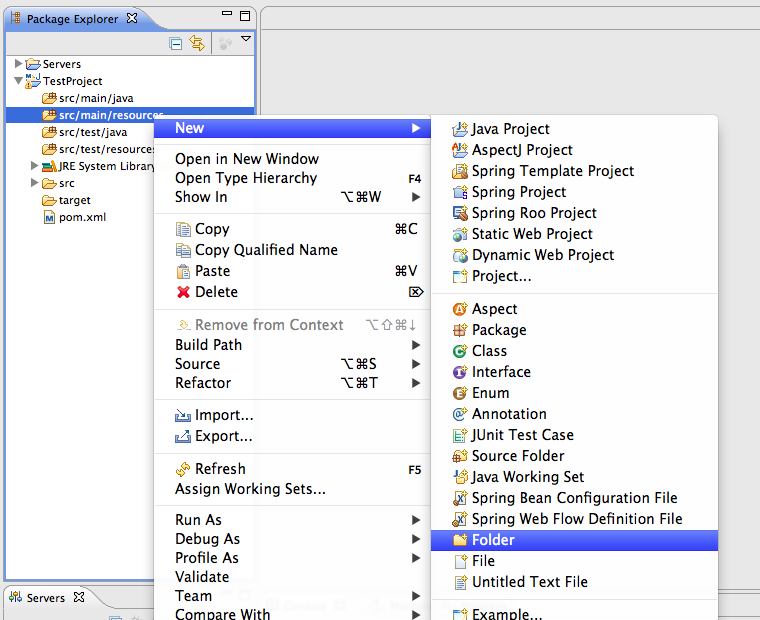760x620 pixels.
Task: Open the Build Path submenu
Action: click(x=292, y=345)
